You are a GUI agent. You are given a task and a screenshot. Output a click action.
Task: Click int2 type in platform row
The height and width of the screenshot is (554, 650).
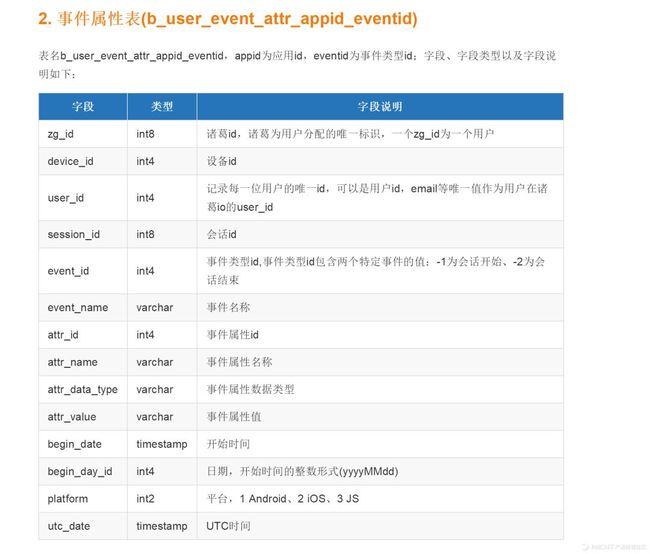click(x=145, y=499)
